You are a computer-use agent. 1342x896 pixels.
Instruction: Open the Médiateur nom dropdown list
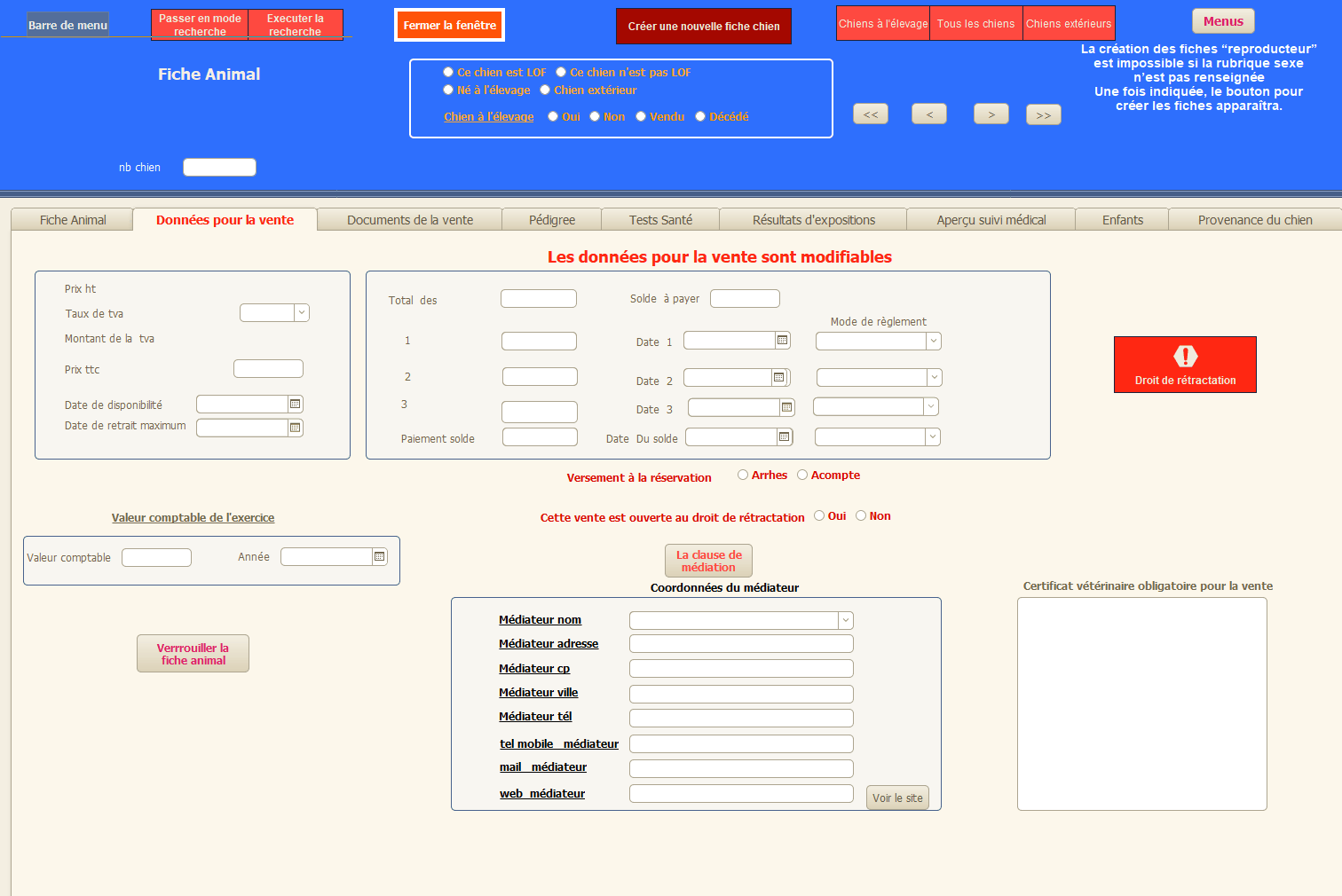point(845,620)
